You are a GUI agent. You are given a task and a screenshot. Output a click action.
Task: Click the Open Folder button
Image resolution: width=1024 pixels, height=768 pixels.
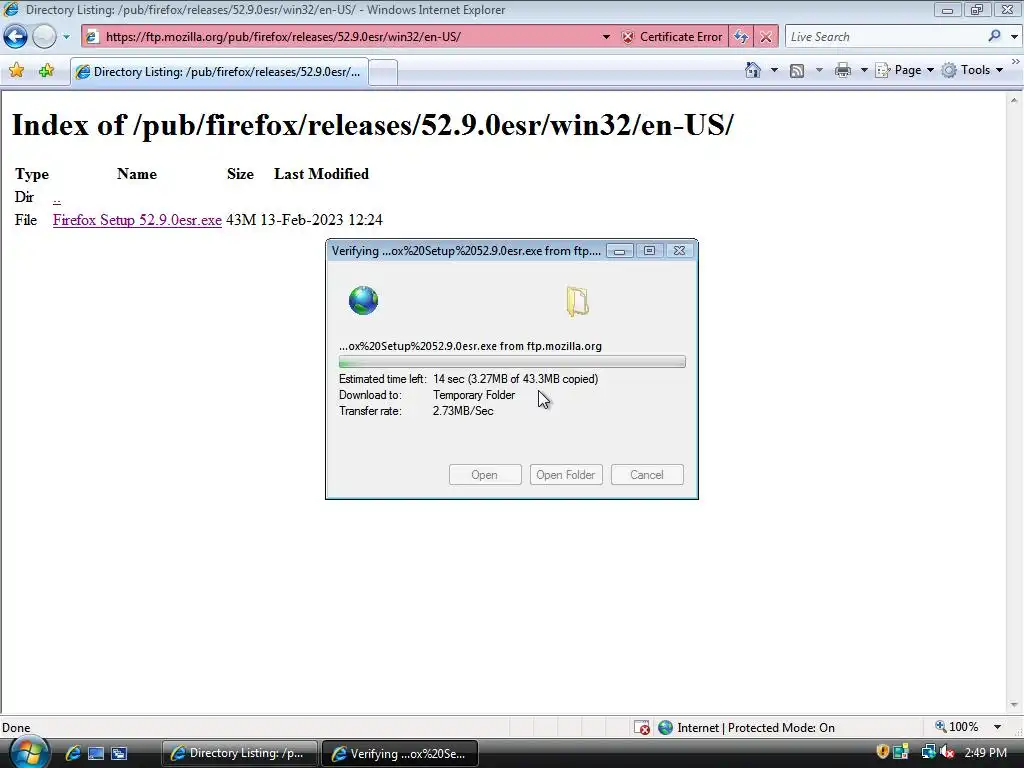point(566,475)
